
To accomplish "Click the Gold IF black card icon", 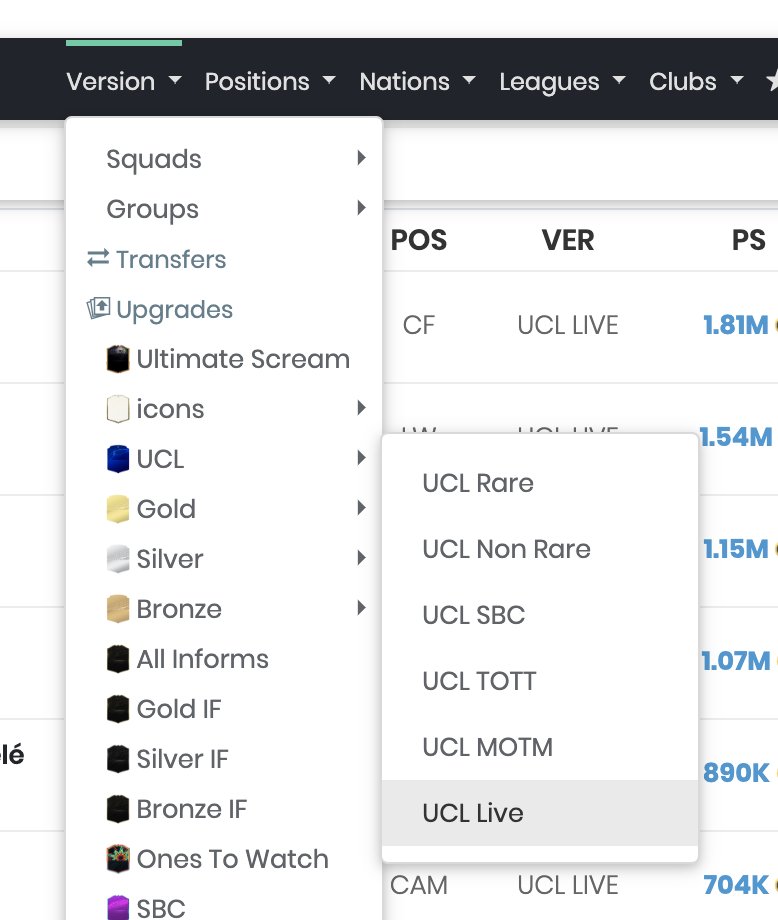I will pyautogui.click(x=118, y=709).
